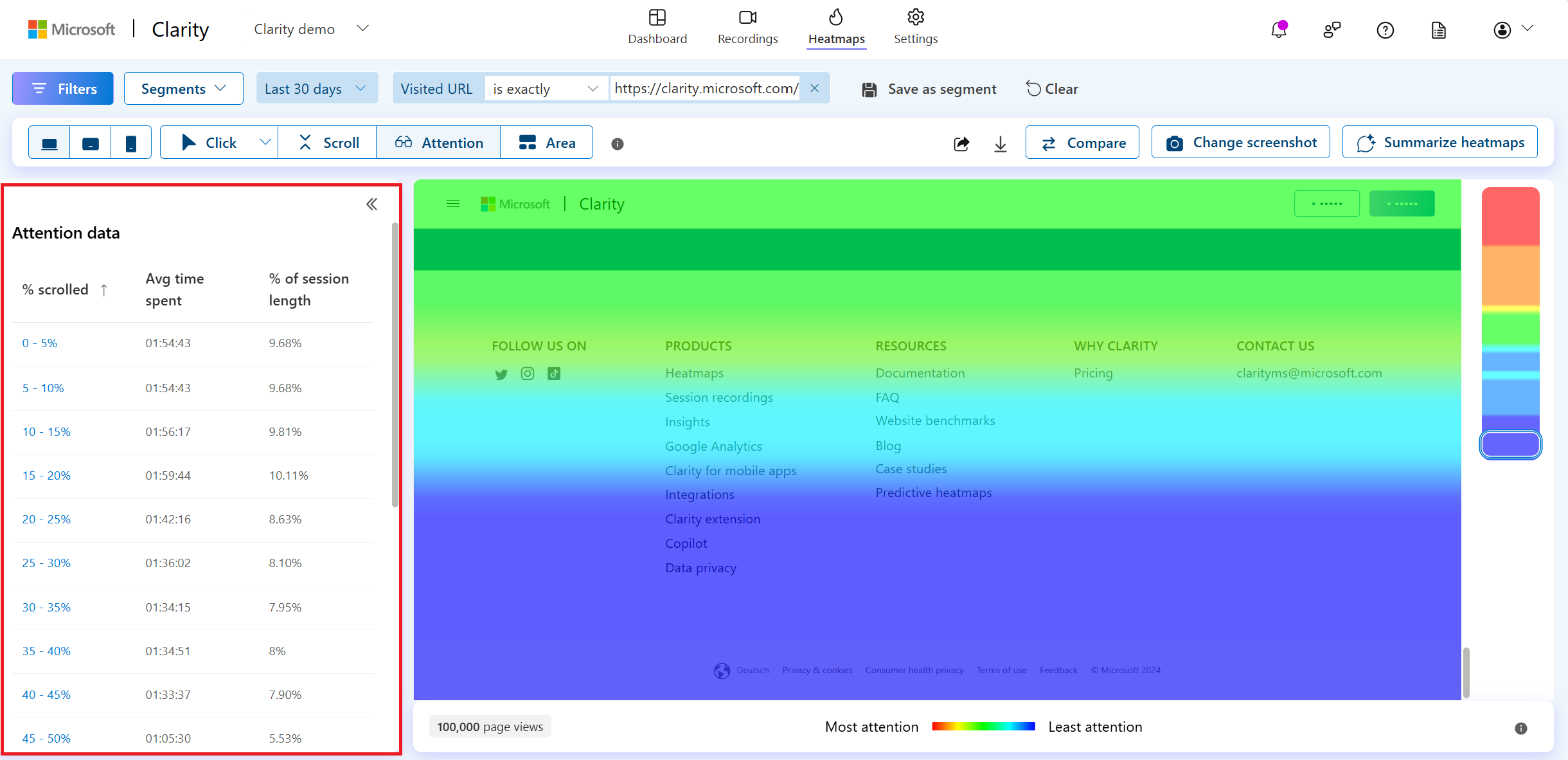Select the 0 - 5% scroll range row
The width and height of the screenshot is (1568, 760).
pyautogui.click(x=193, y=343)
